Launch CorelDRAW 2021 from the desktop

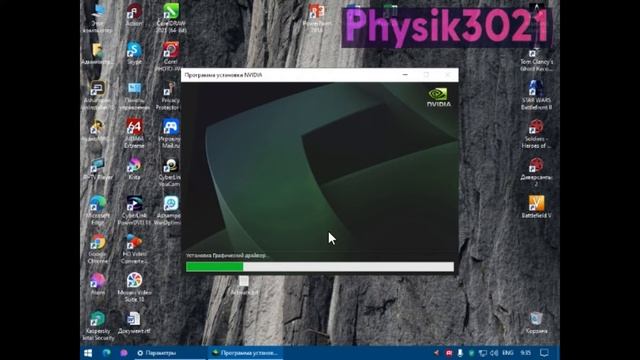pos(171,17)
